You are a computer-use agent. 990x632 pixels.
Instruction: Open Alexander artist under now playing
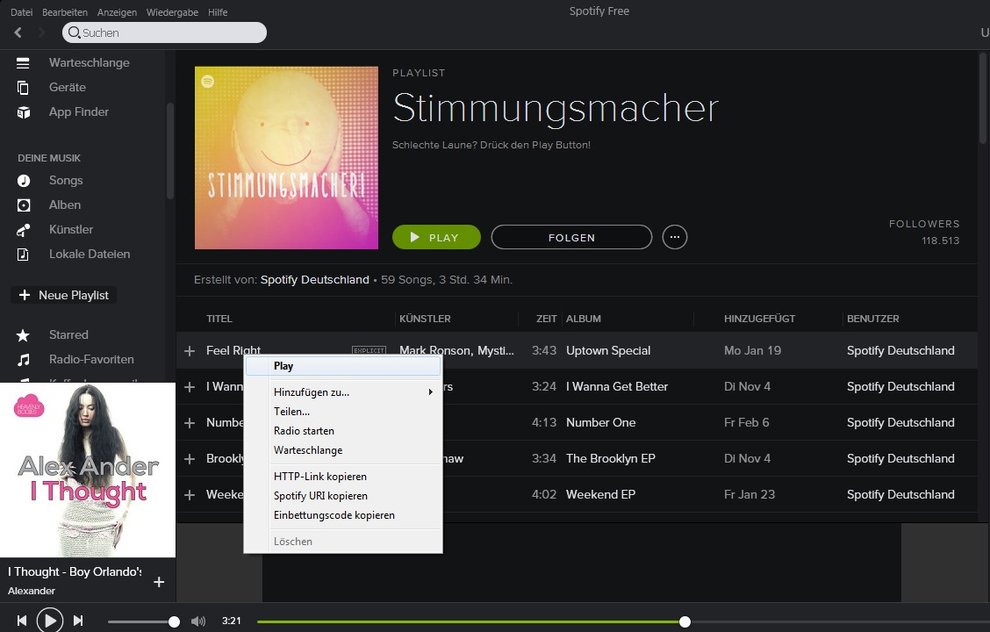[x=32, y=591]
